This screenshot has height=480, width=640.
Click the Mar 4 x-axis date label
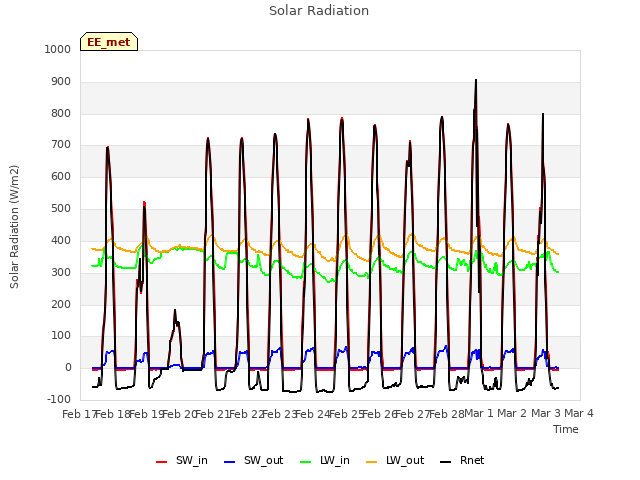[x=579, y=413]
